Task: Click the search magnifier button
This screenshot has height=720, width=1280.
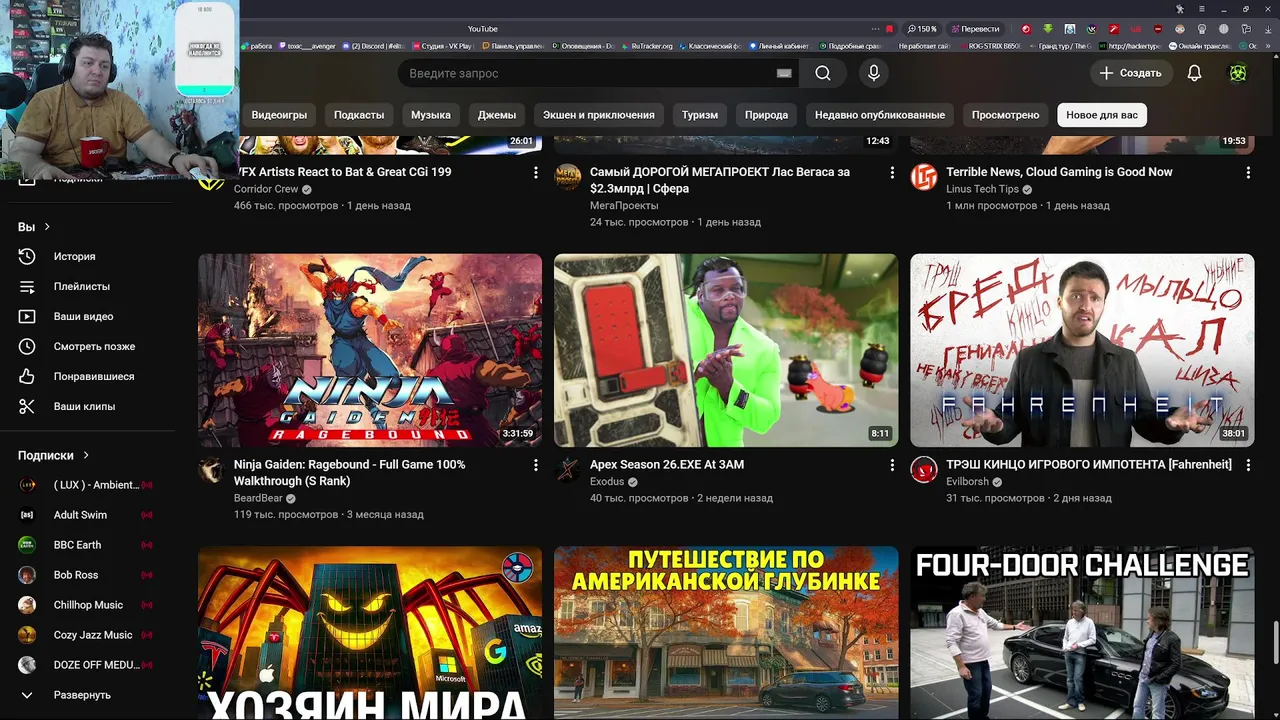Action: 822,73
